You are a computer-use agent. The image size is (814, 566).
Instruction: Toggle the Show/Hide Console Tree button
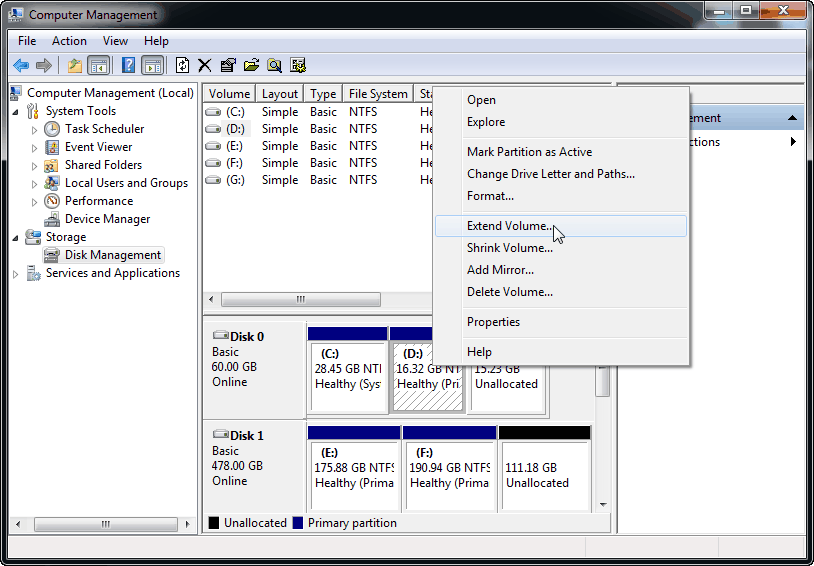pos(99,66)
